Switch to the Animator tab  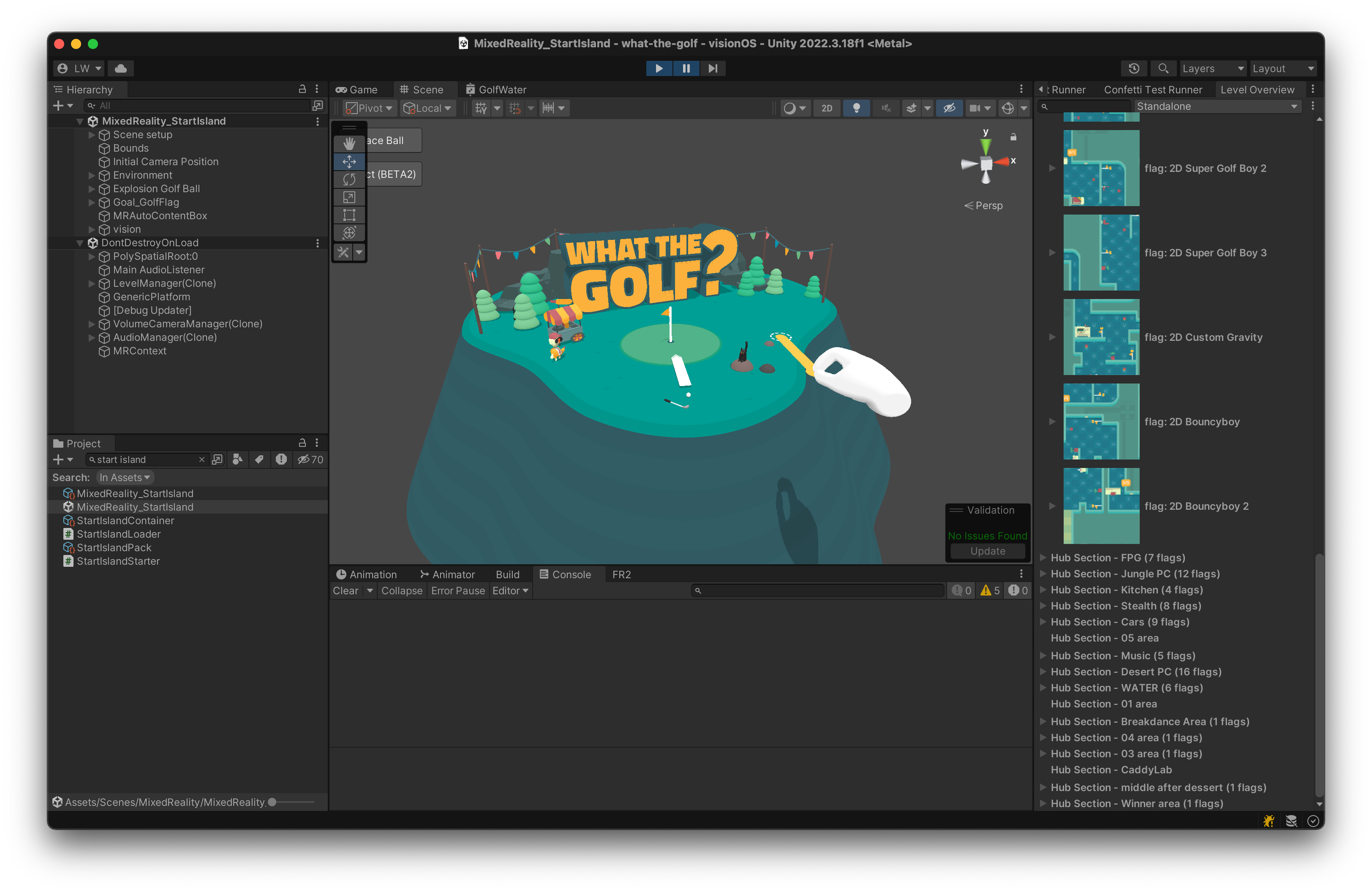tap(447, 575)
